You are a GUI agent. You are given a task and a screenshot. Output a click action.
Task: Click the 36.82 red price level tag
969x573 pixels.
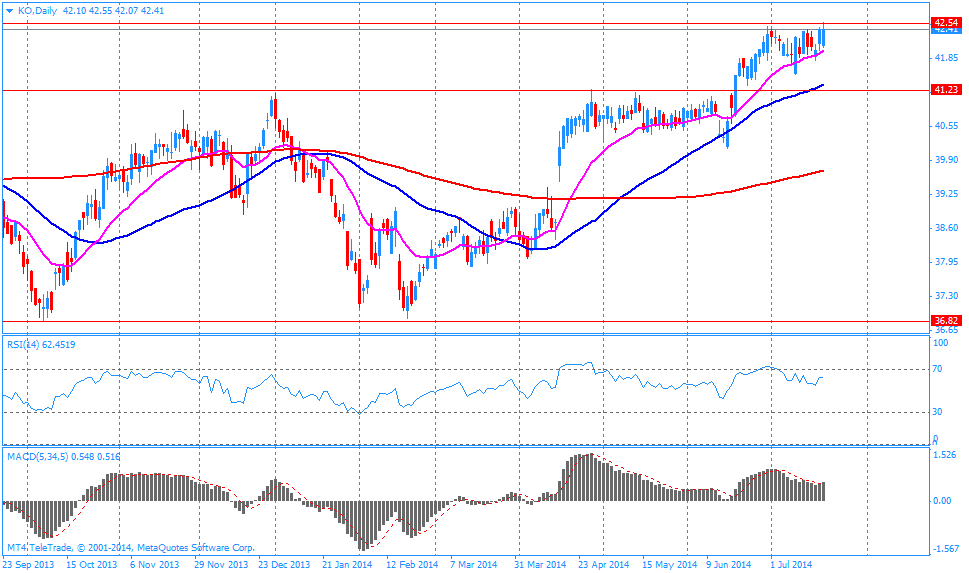pos(946,321)
